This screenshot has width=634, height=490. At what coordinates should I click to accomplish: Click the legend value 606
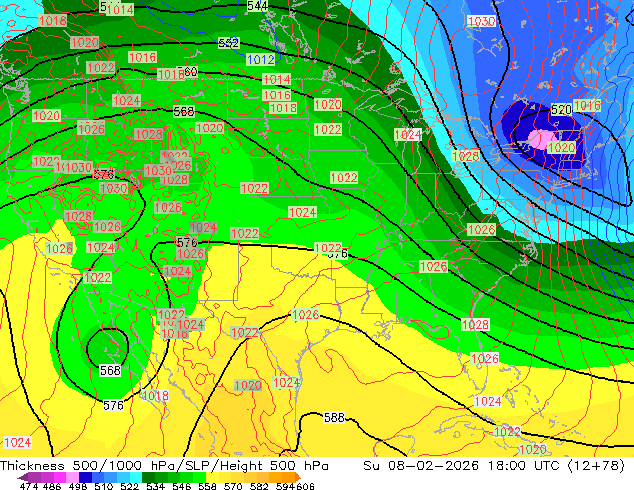point(305,486)
